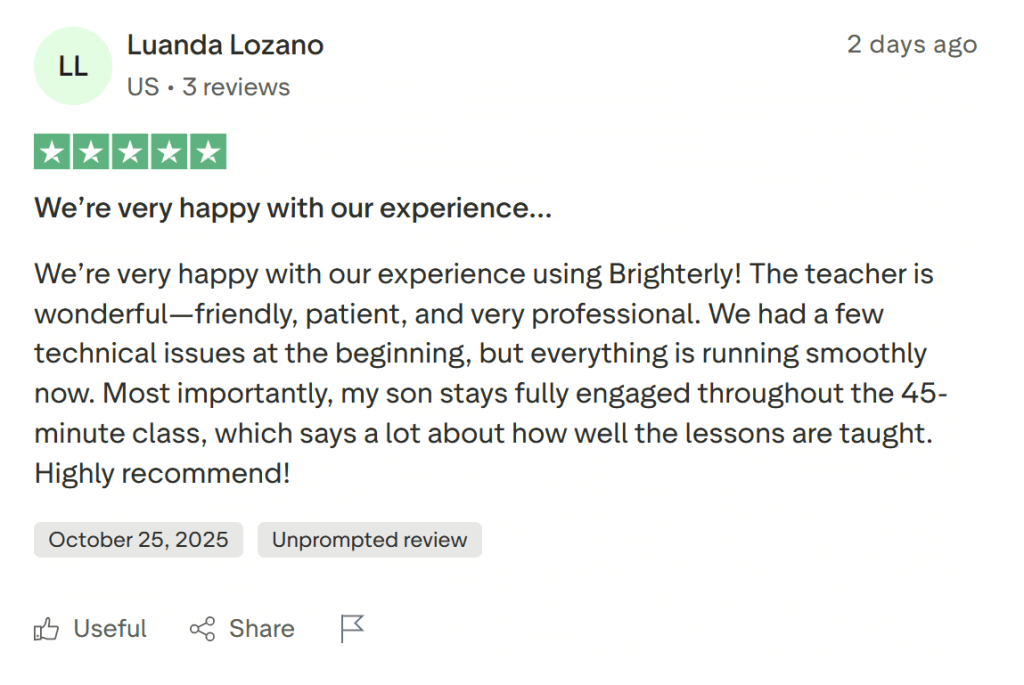The image size is (1024, 685).
Task: Click the 2 days ago timestamp
Action: pyautogui.click(x=911, y=44)
